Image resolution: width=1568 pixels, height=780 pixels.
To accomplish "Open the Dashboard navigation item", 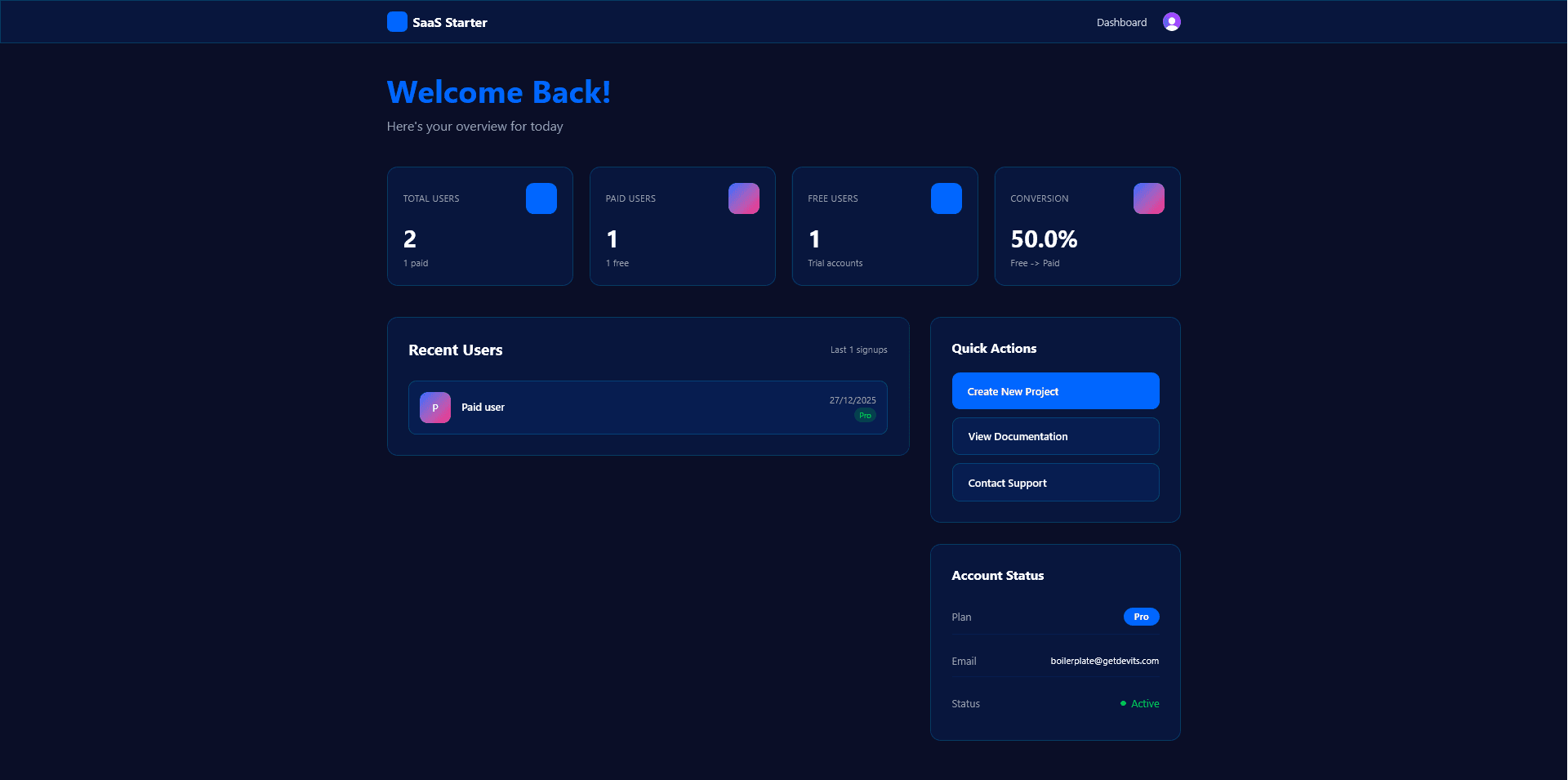I will click(x=1120, y=22).
